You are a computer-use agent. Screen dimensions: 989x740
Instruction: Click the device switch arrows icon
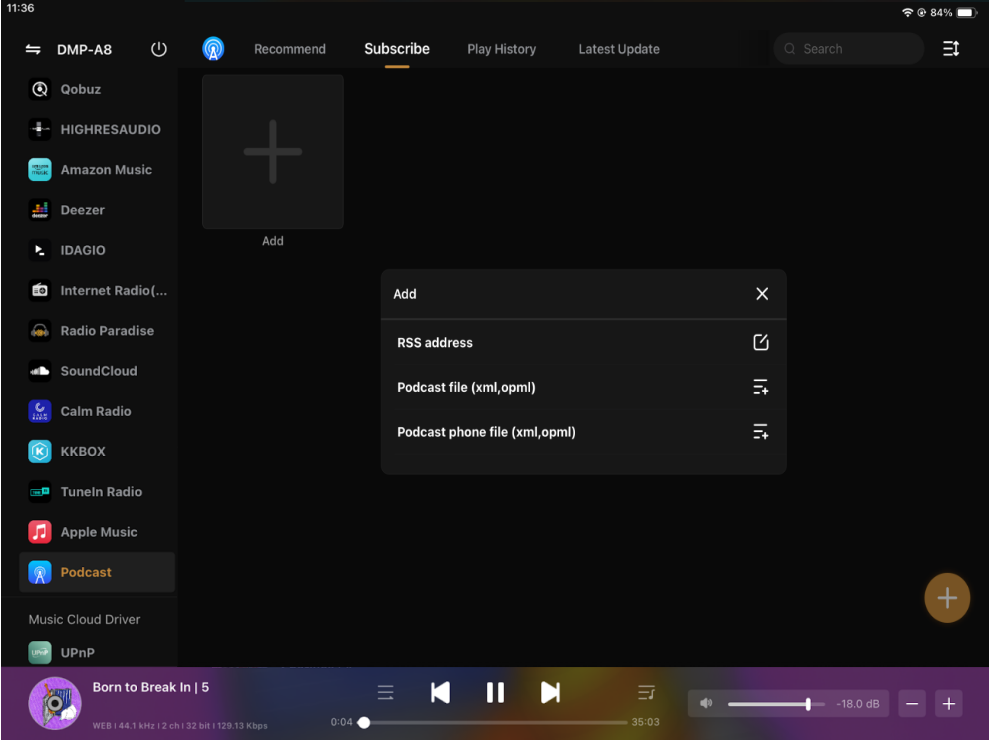point(33,49)
